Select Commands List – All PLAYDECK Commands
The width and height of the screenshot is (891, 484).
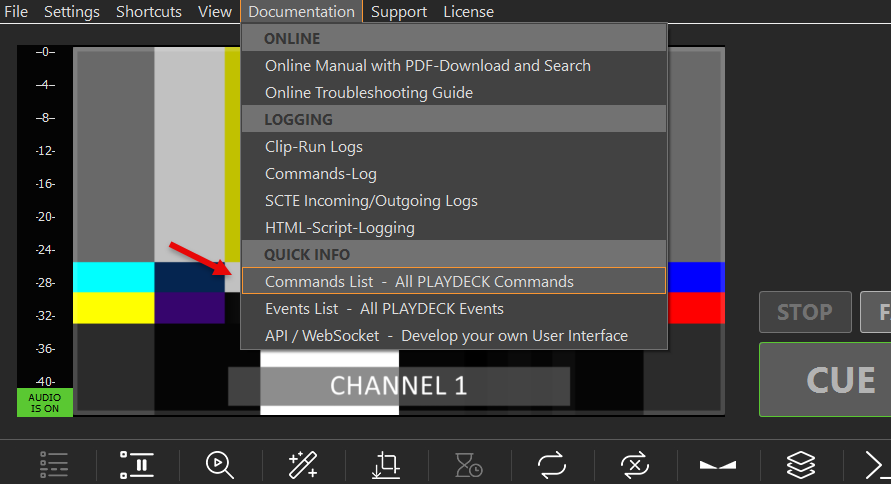454,281
